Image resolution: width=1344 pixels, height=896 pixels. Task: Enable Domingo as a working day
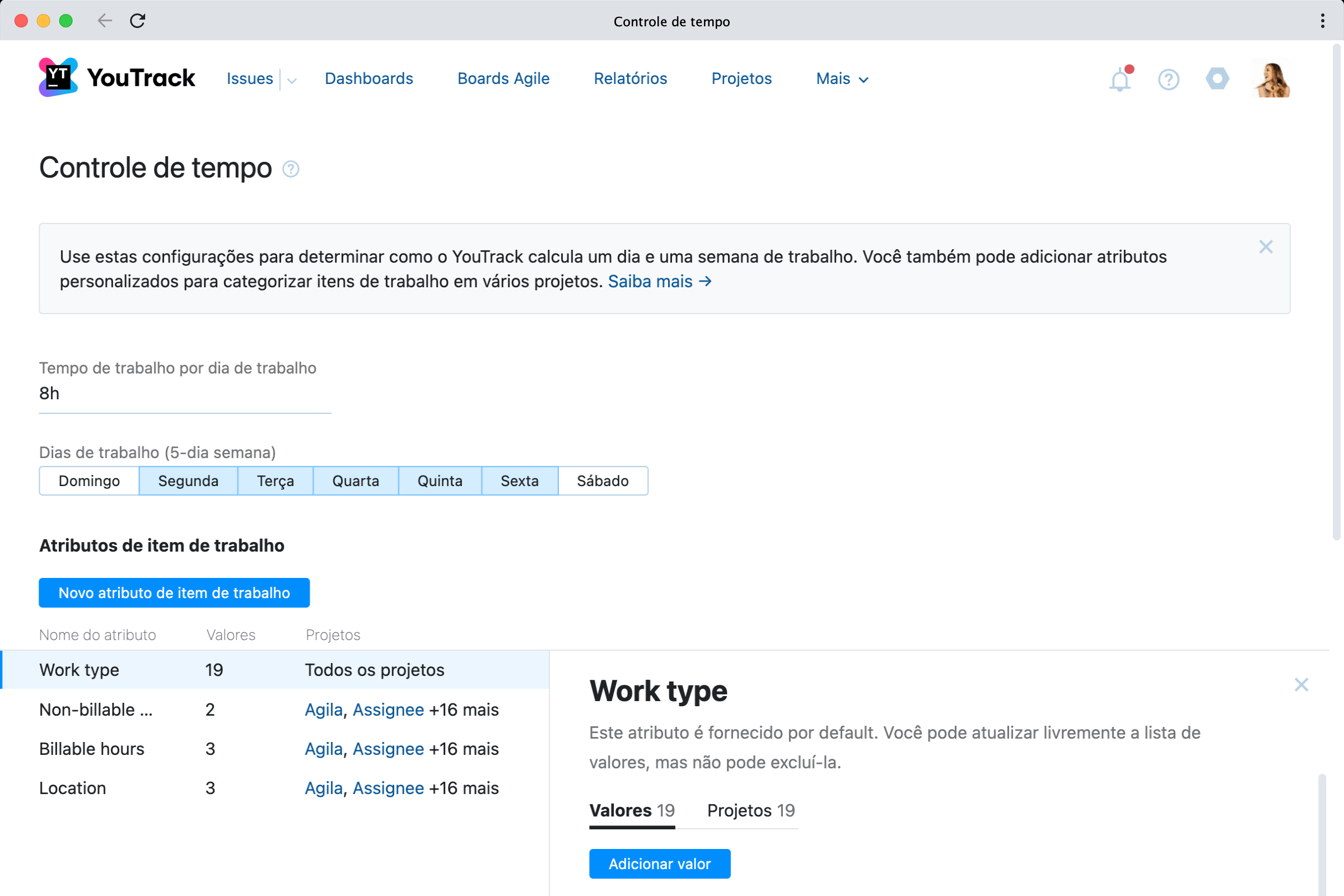tap(88, 480)
